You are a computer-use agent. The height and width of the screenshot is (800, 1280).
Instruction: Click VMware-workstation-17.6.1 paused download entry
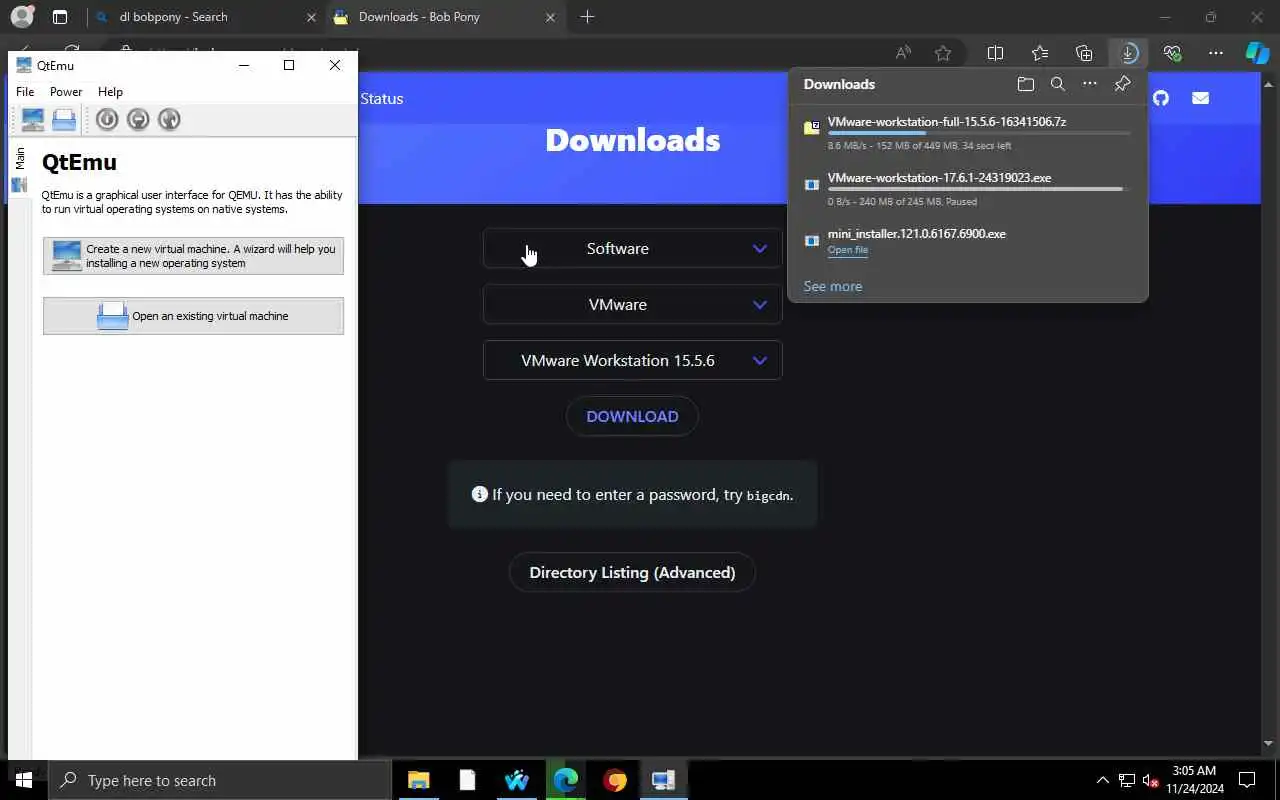point(968,189)
